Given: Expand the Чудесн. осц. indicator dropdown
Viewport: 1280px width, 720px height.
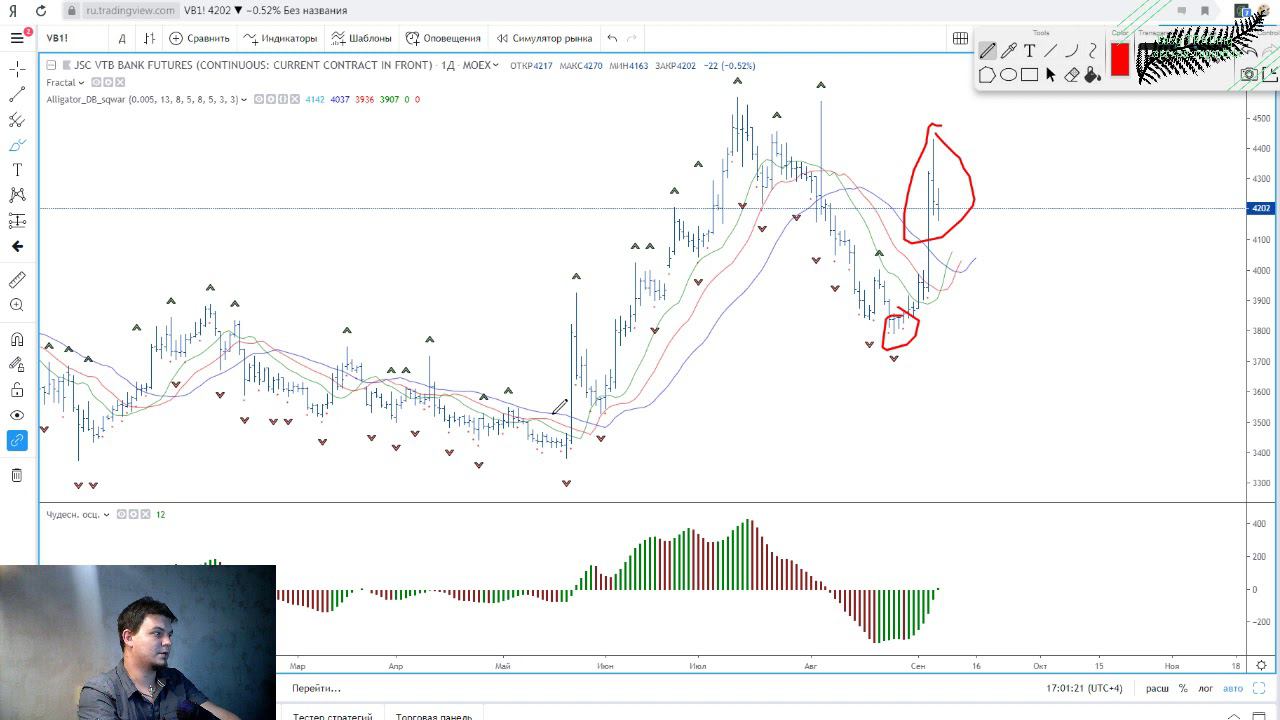Looking at the screenshot, I should [x=107, y=514].
